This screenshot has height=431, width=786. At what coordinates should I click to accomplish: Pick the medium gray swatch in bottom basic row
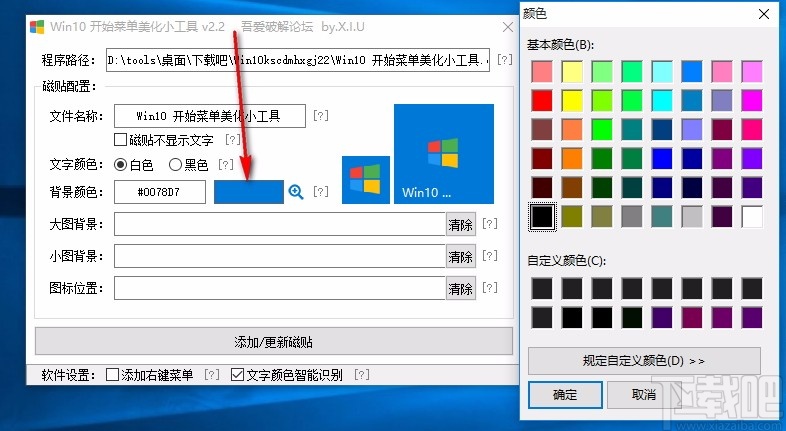click(x=632, y=217)
